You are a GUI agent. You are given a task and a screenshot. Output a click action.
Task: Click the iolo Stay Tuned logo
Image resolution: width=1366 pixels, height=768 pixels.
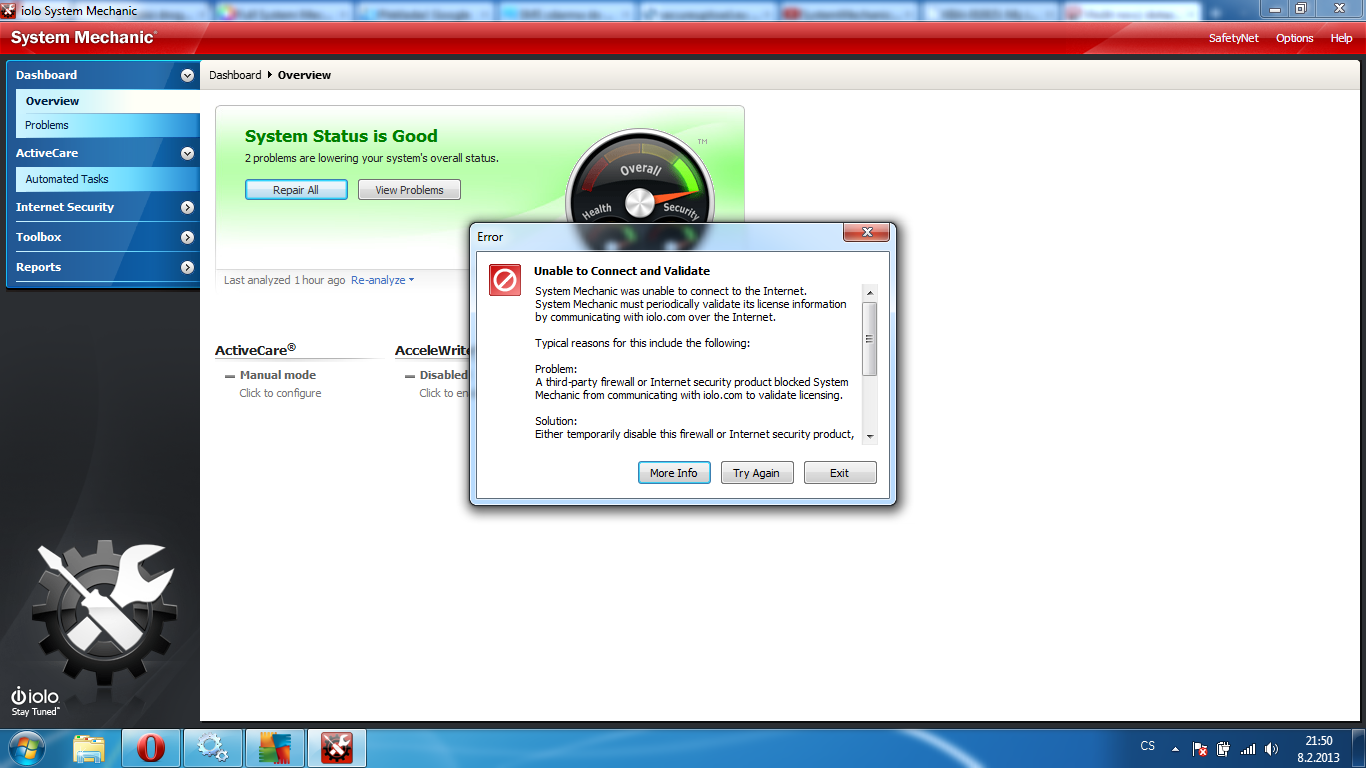(x=35, y=702)
